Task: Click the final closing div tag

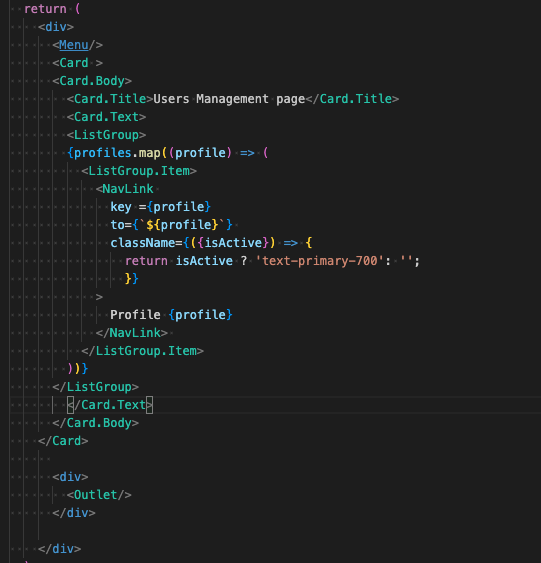Action: (x=60, y=549)
